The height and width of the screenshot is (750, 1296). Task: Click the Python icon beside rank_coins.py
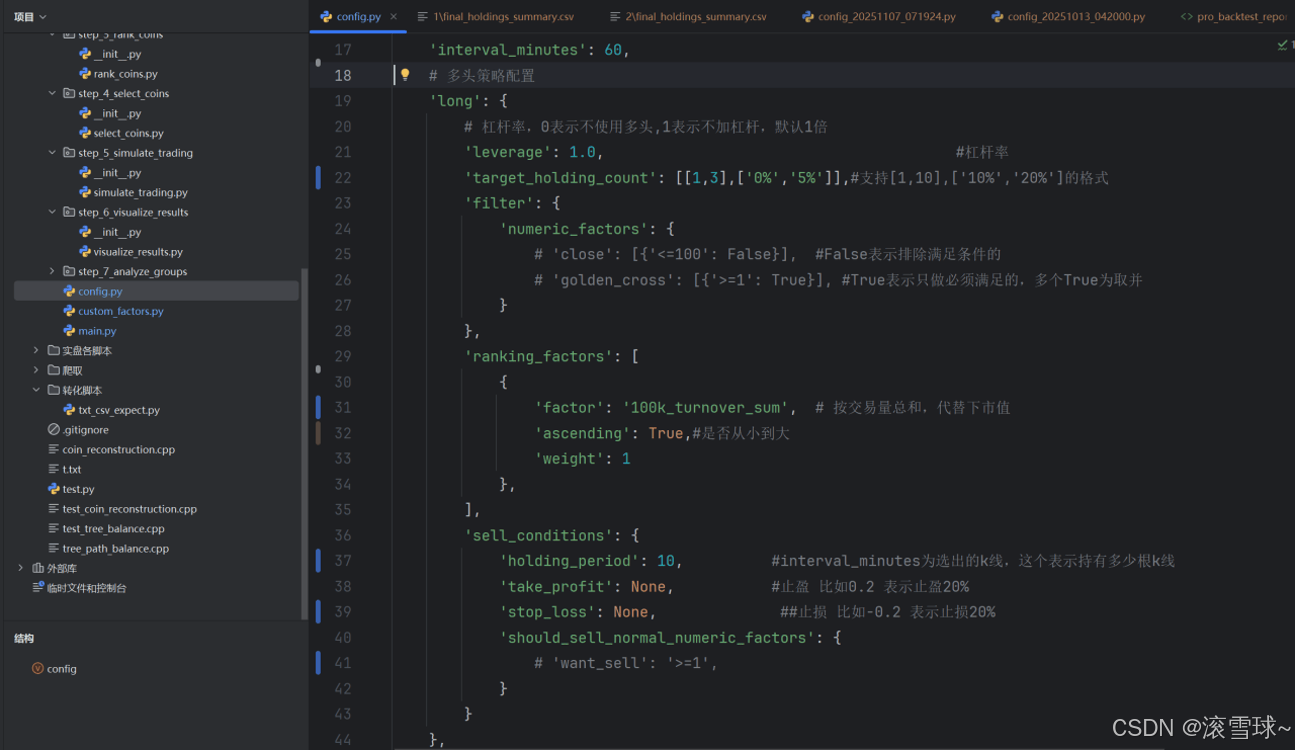point(85,74)
